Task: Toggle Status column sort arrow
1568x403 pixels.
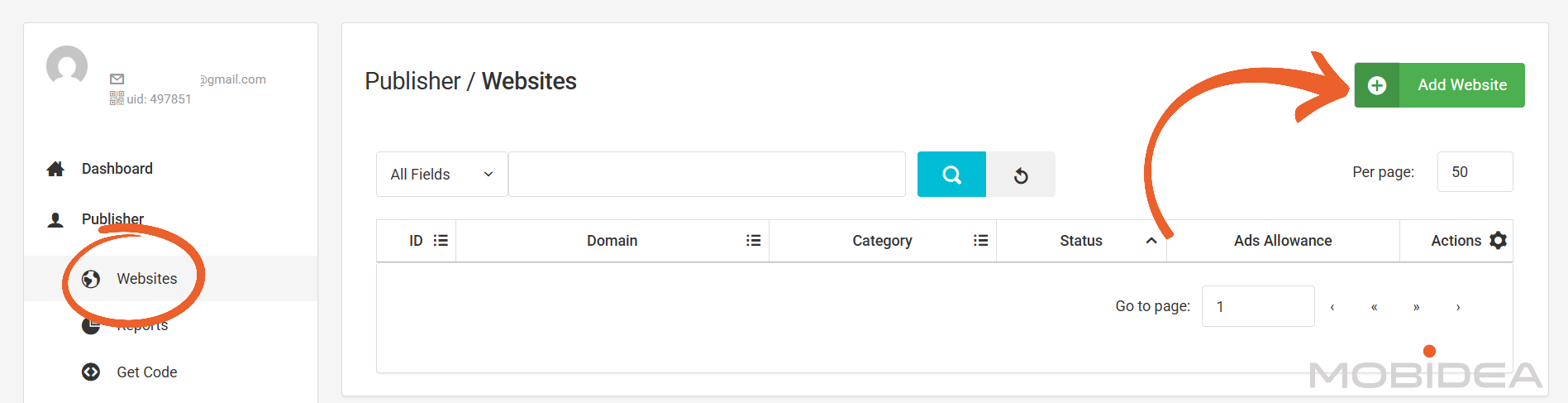Action: click(1151, 241)
